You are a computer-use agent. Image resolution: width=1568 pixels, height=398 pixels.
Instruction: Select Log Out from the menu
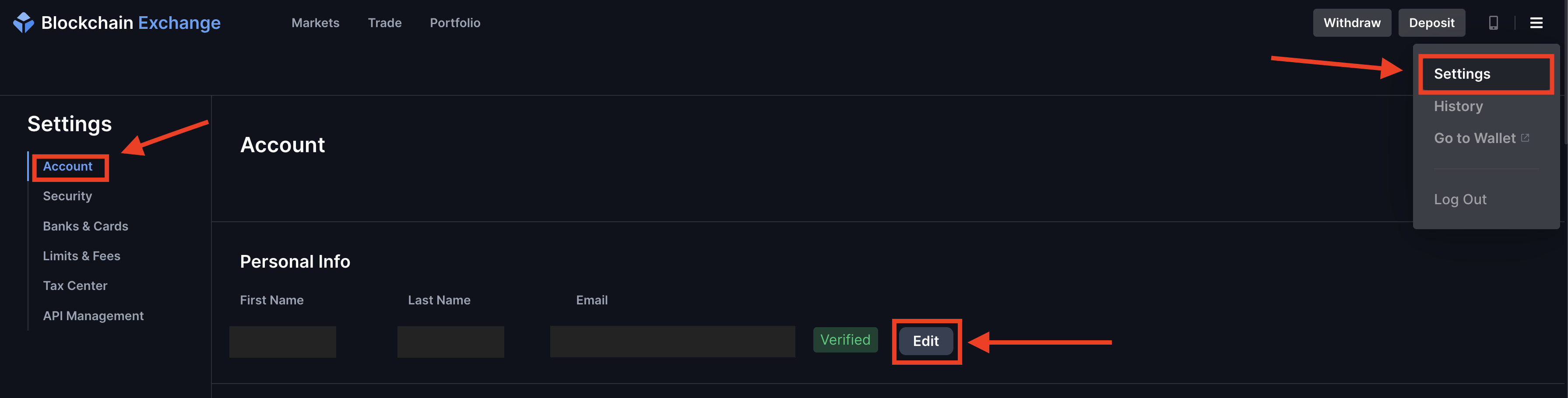click(x=1459, y=199)
